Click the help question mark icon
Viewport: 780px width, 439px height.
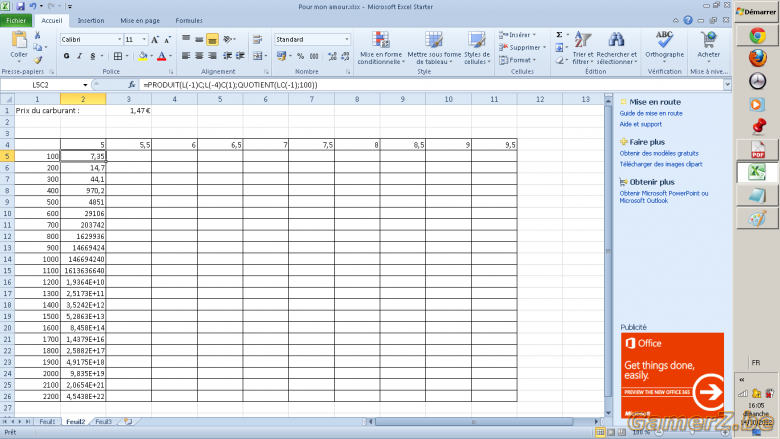click(x=688, y=20)
